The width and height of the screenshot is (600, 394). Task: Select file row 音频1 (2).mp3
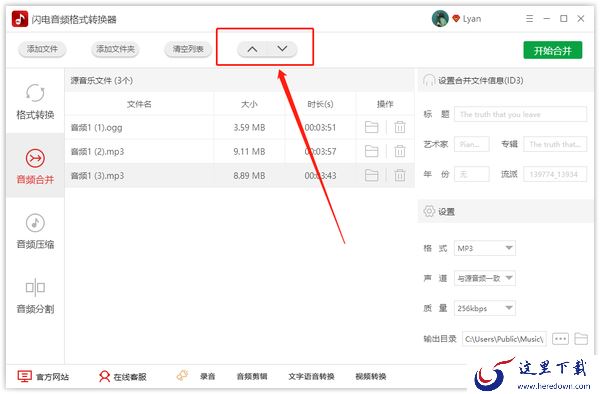coord(240,151)
